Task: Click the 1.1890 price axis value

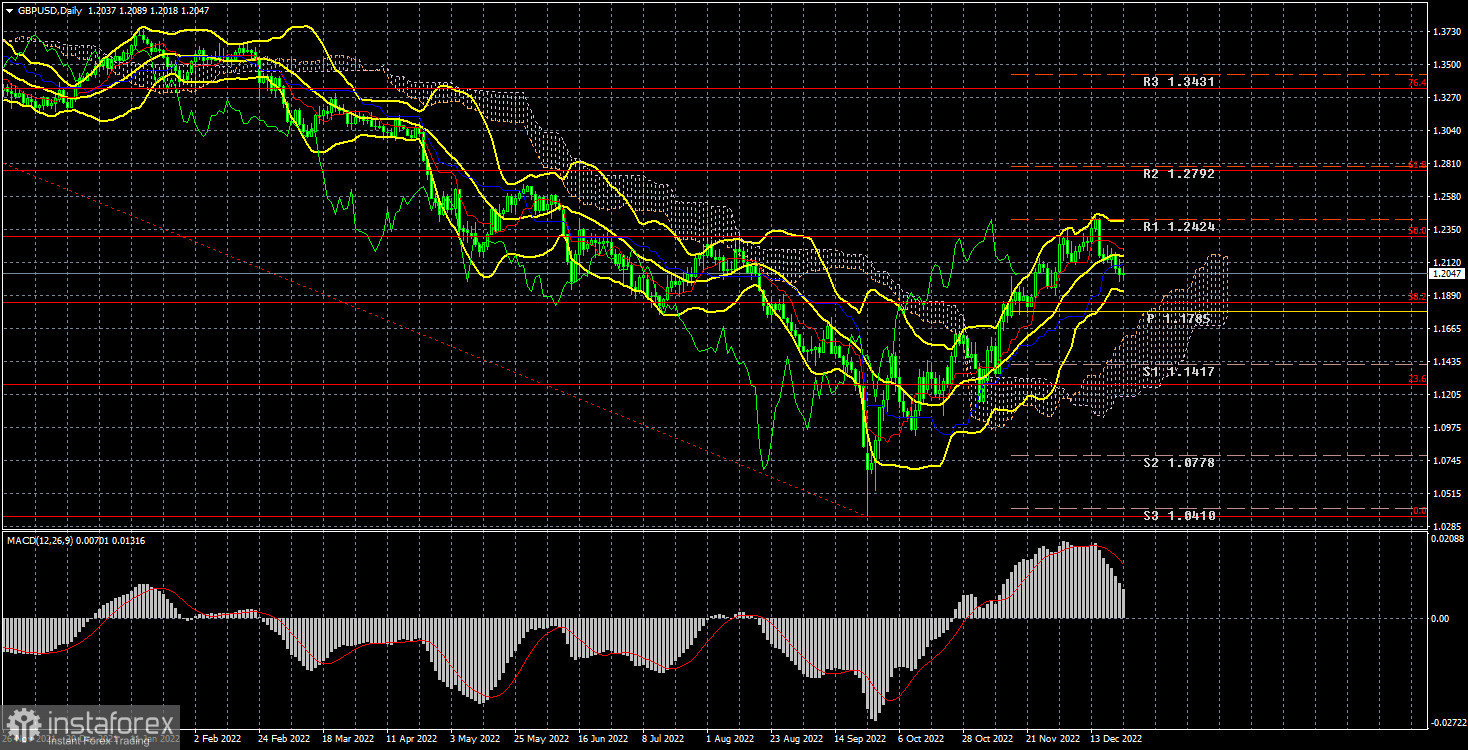Action: (x=1447, y=296)
